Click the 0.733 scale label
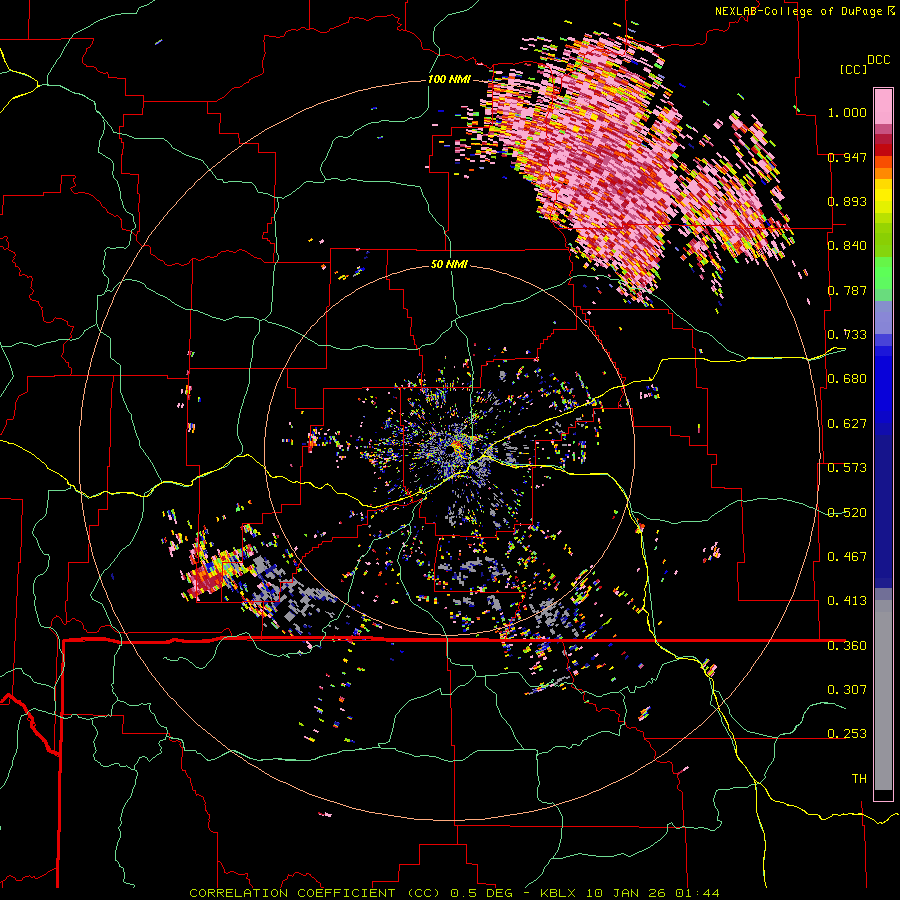This screenshot has width=900, height=900. 847,335
